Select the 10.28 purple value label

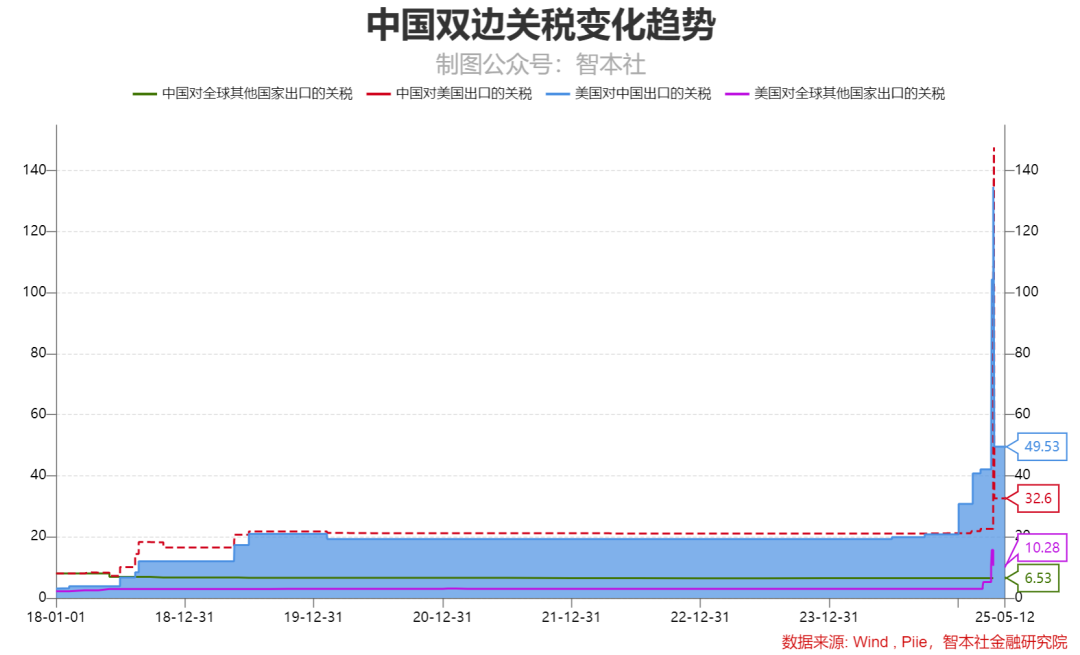point(1042,548)
